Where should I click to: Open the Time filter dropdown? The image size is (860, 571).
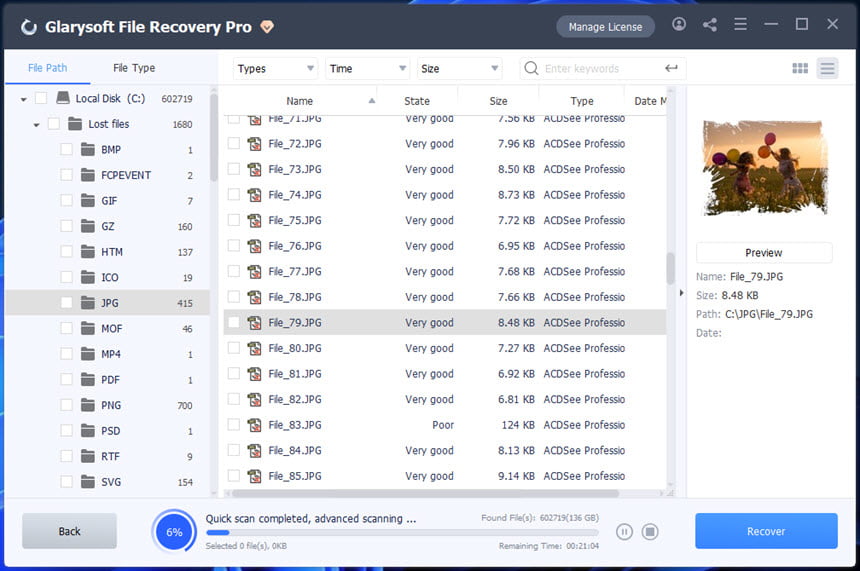(367, 69)
